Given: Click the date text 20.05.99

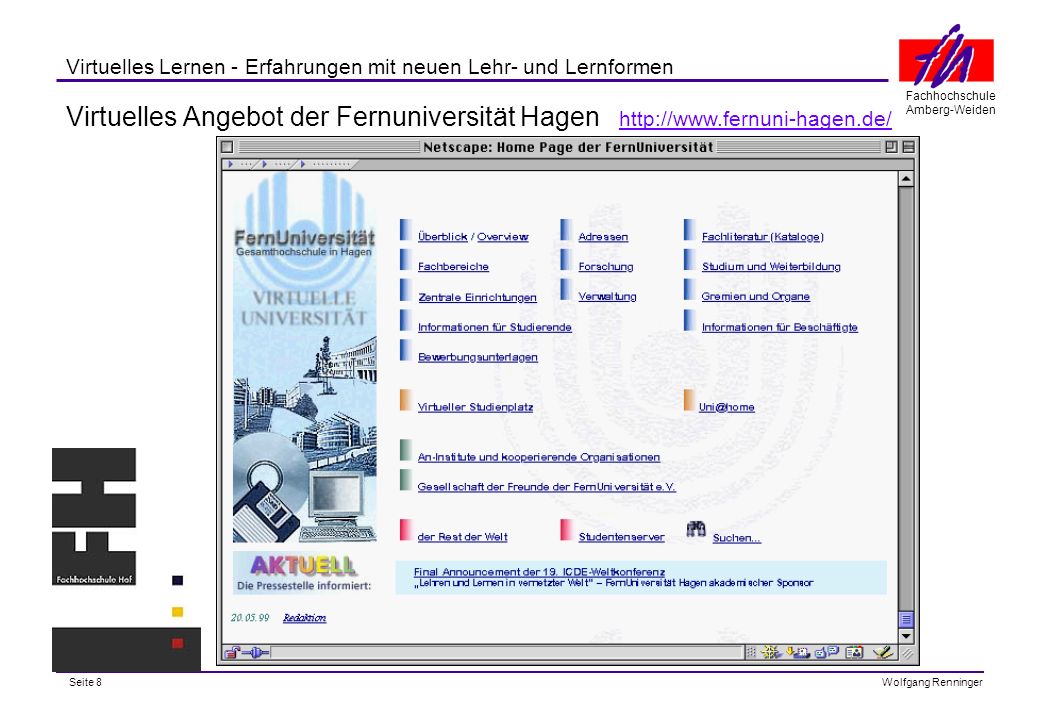Looking at the screenshot, I should pyautogui.click(x=250, y=618).
